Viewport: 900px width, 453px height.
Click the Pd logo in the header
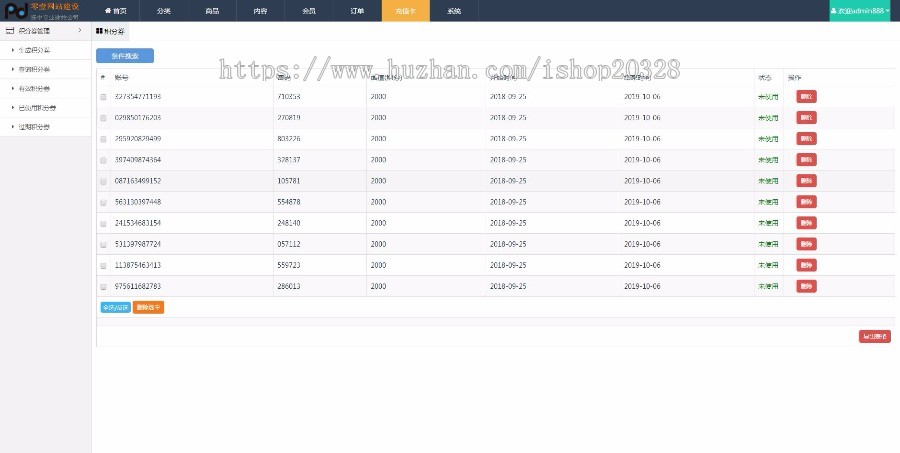pos(16,10)
